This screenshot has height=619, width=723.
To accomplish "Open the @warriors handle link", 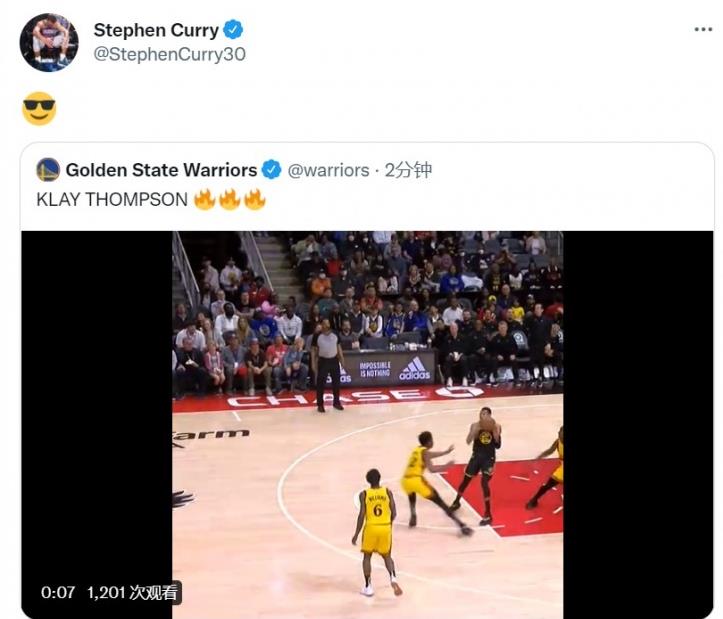I will (328, 170).
